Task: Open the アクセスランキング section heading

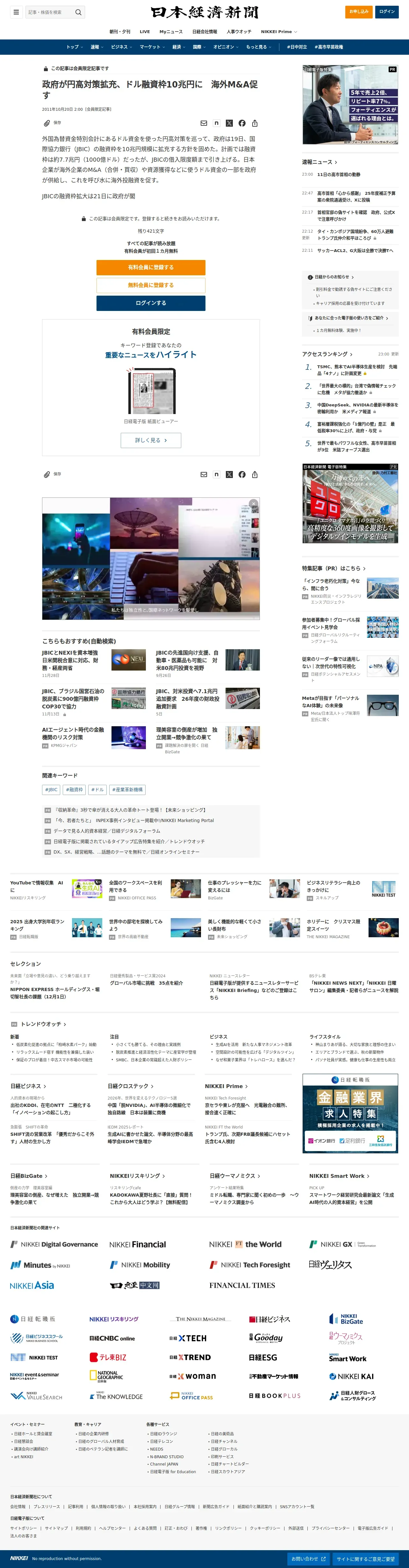Action: 327,354
